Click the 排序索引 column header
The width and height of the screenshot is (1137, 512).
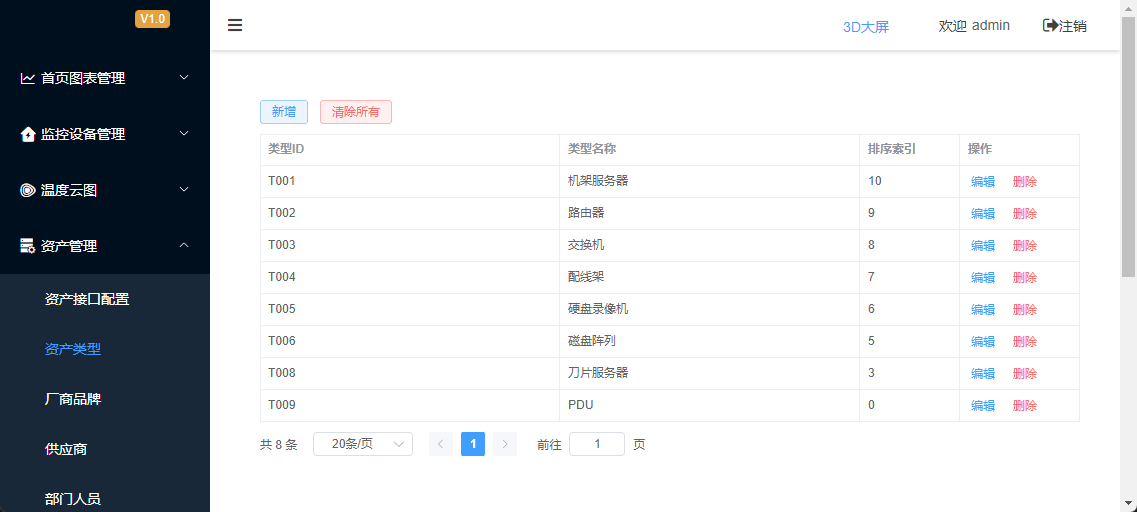tap(909, 149)
